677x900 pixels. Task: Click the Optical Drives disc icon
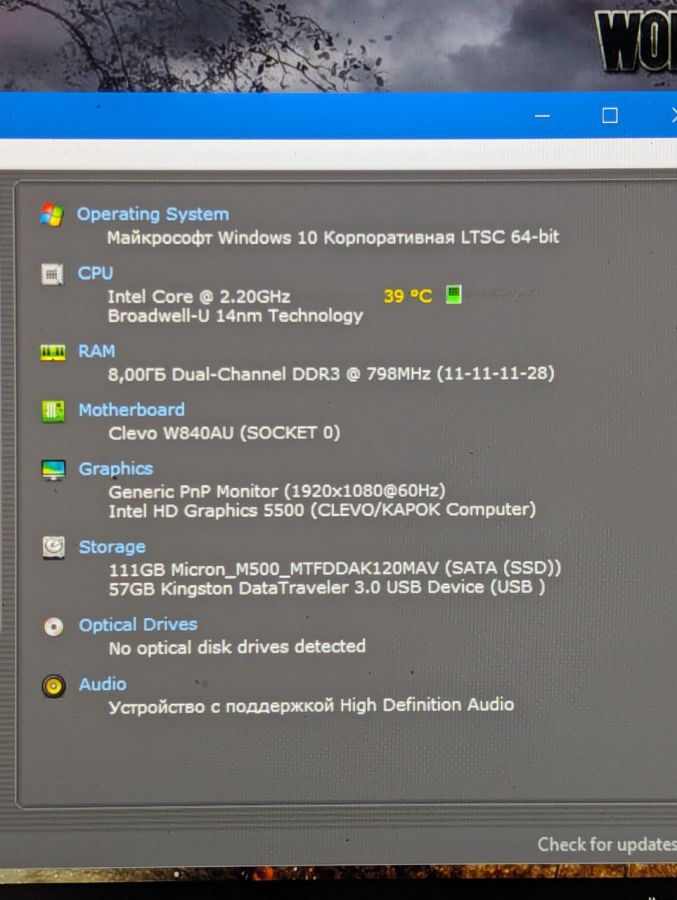53,626
